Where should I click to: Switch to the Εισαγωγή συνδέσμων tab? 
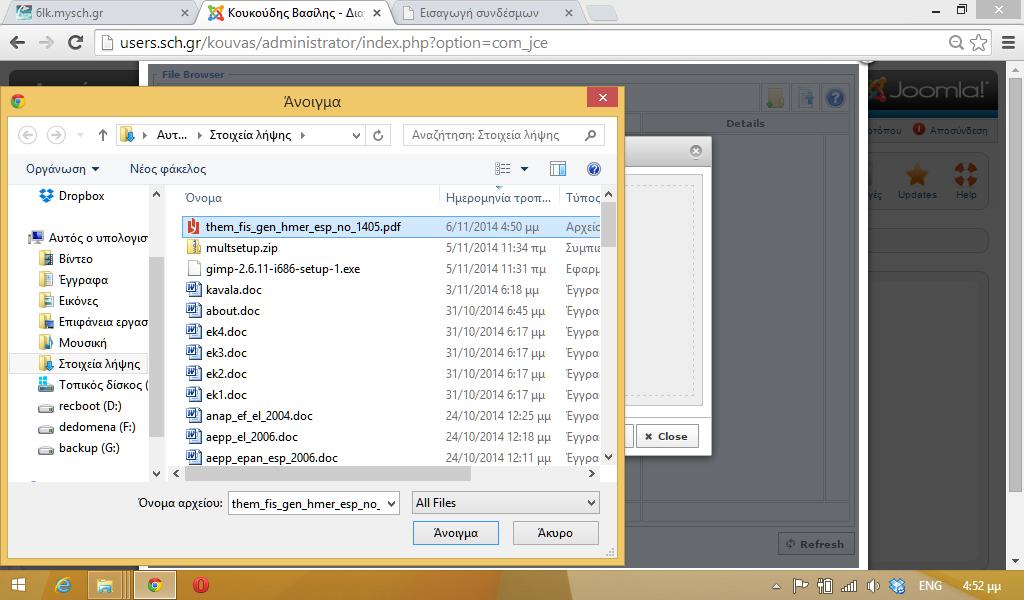click(x=487, y=12)
